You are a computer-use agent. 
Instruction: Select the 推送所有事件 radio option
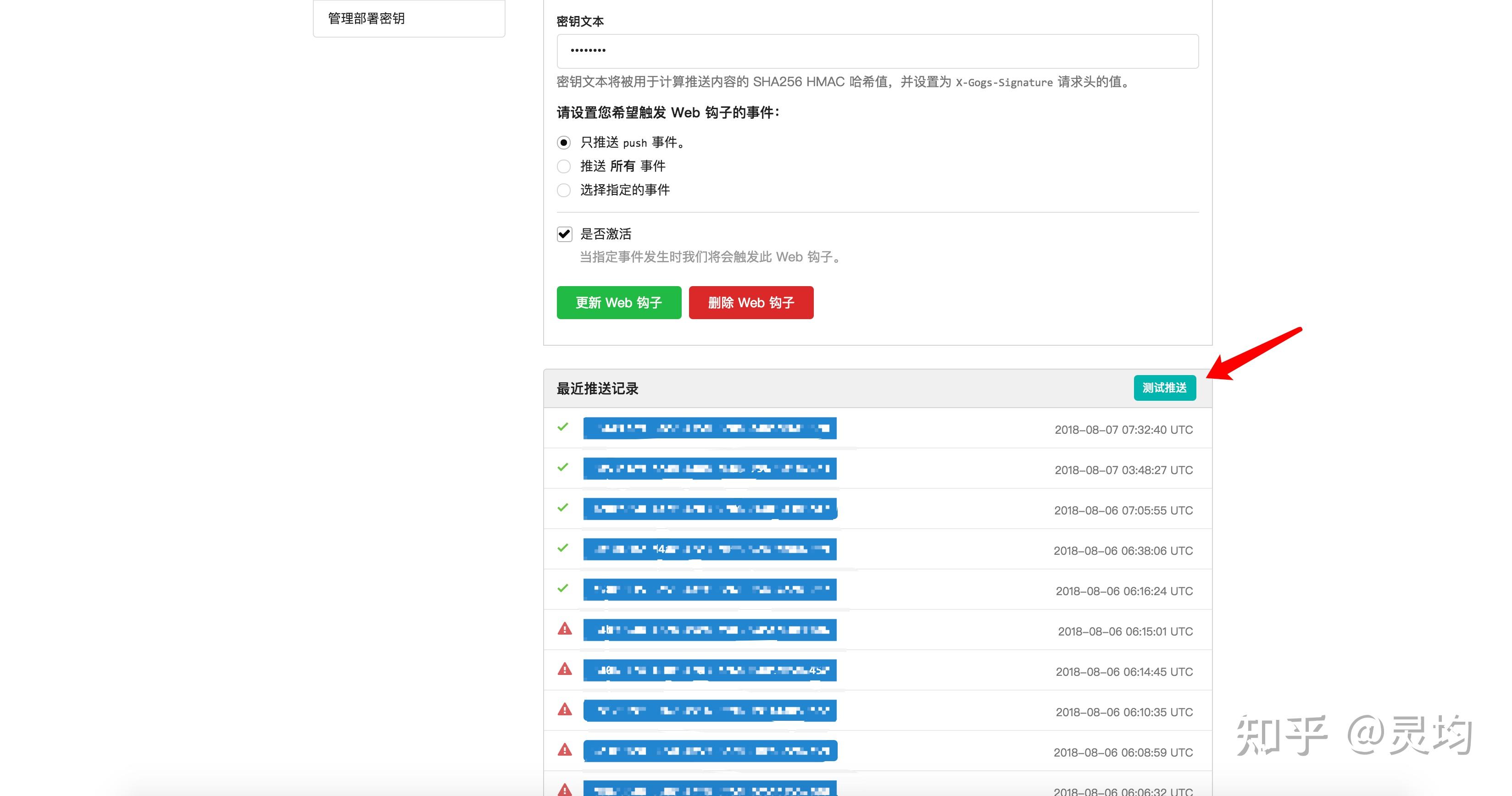[x=563, y=166]
